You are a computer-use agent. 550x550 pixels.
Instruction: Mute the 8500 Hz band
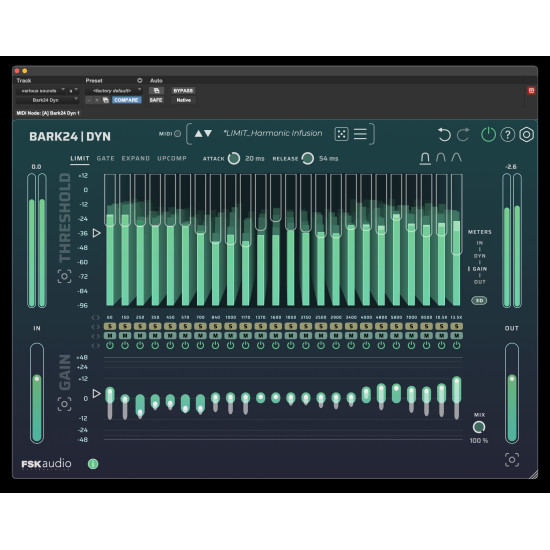pos(426,336)
